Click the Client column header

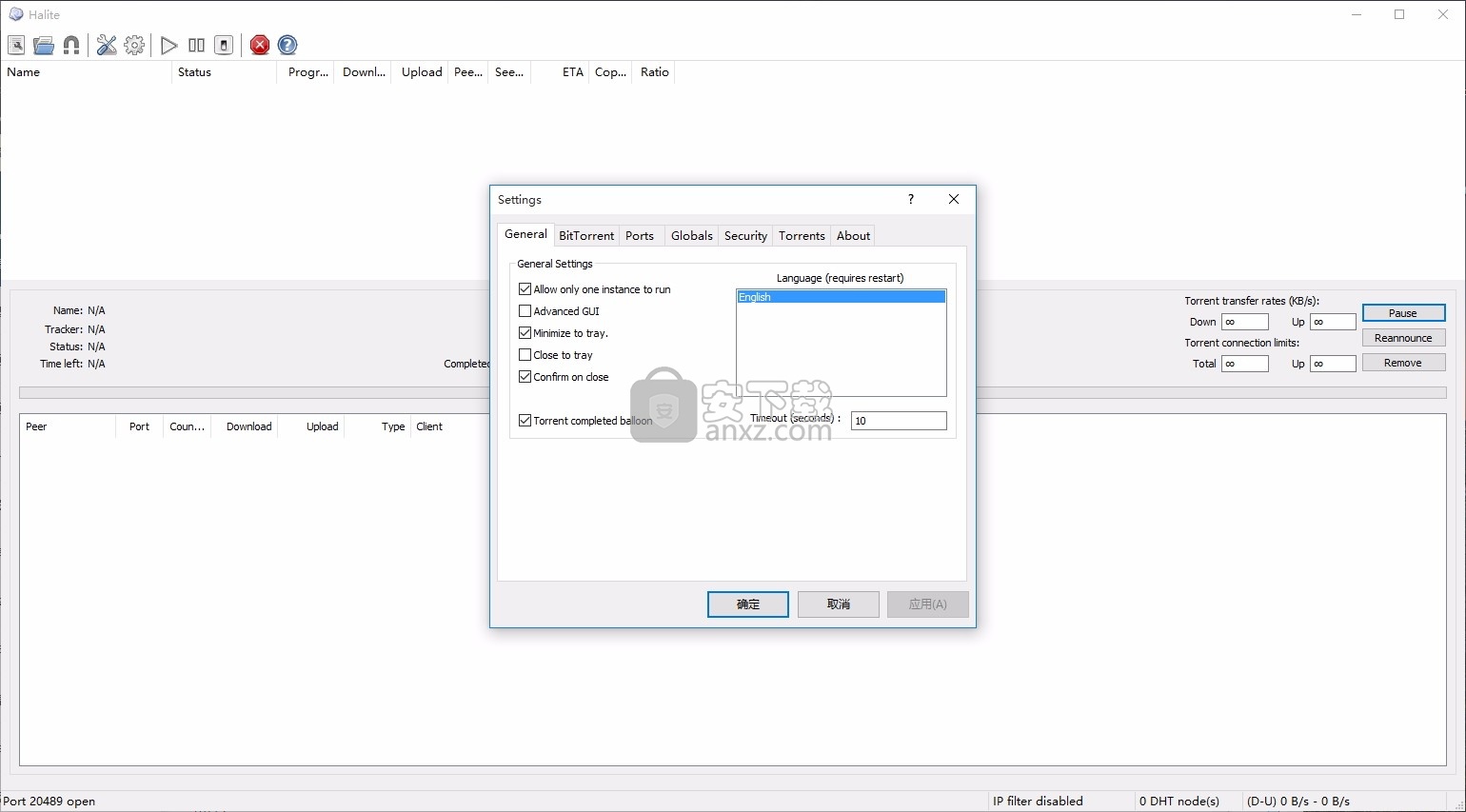430,426
